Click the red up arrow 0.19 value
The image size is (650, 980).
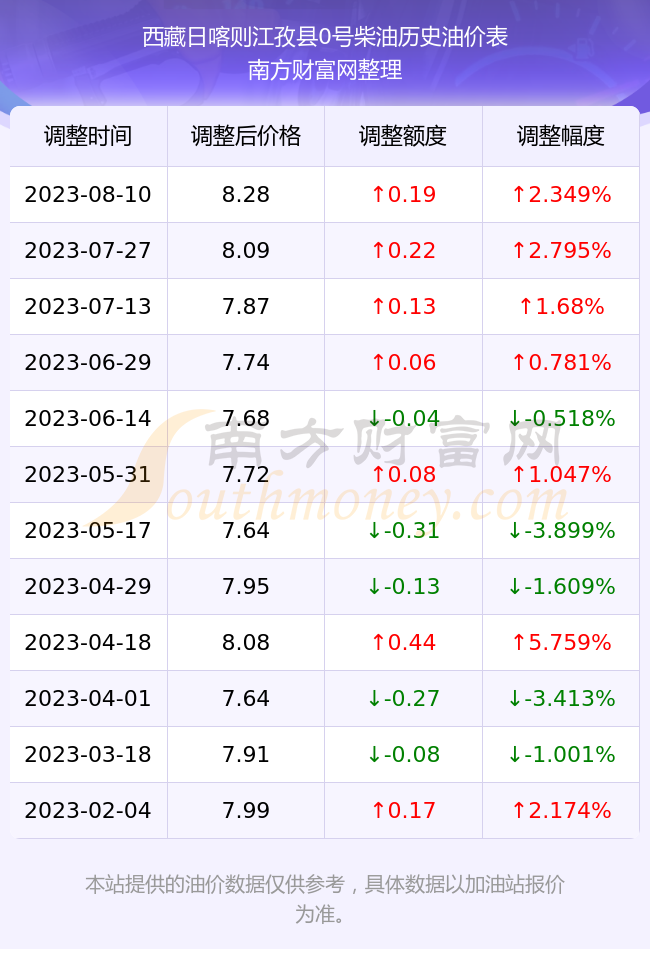[403, 194]
